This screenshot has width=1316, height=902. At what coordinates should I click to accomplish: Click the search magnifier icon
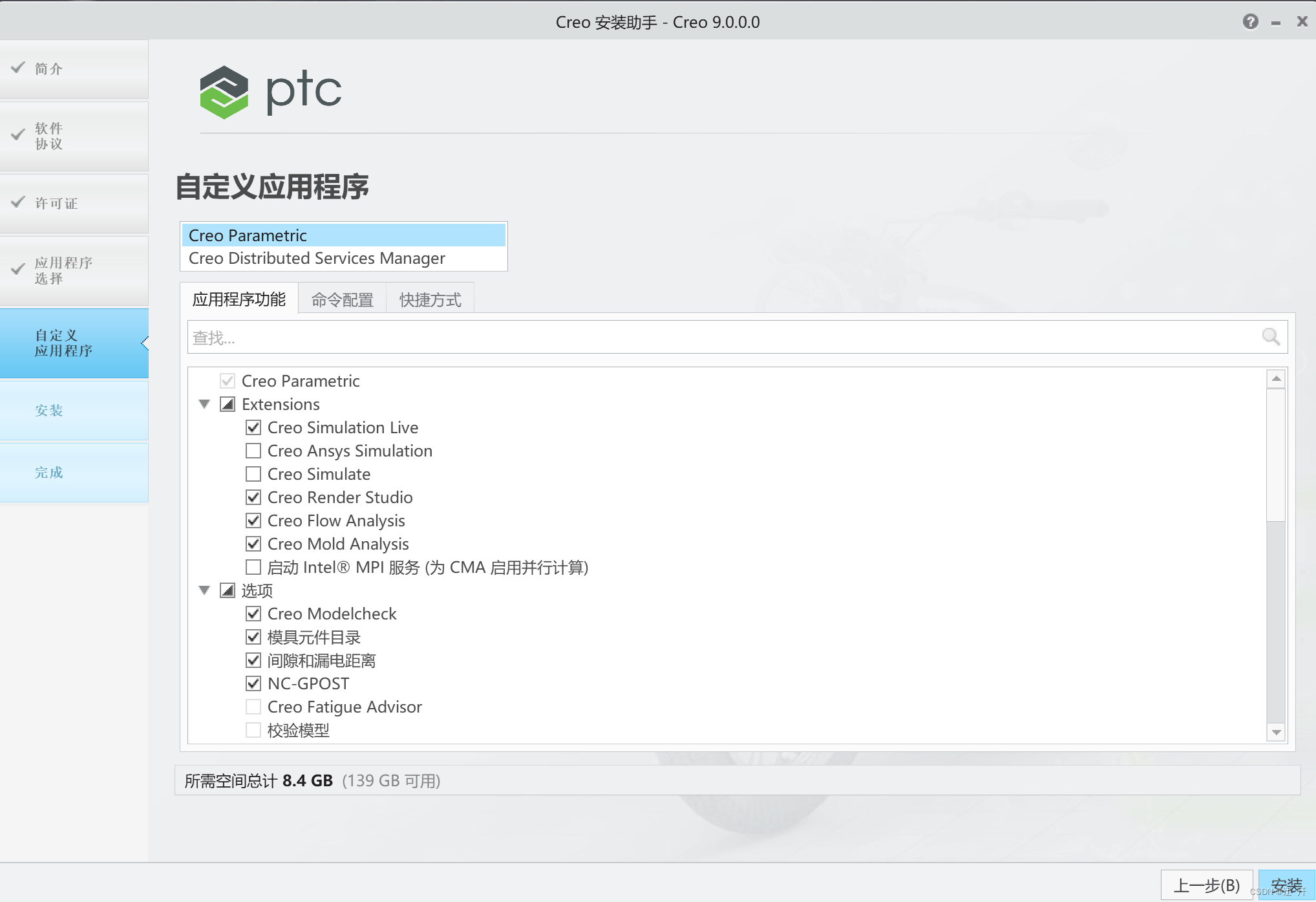pyautogui.click(x=1271, y=337)
